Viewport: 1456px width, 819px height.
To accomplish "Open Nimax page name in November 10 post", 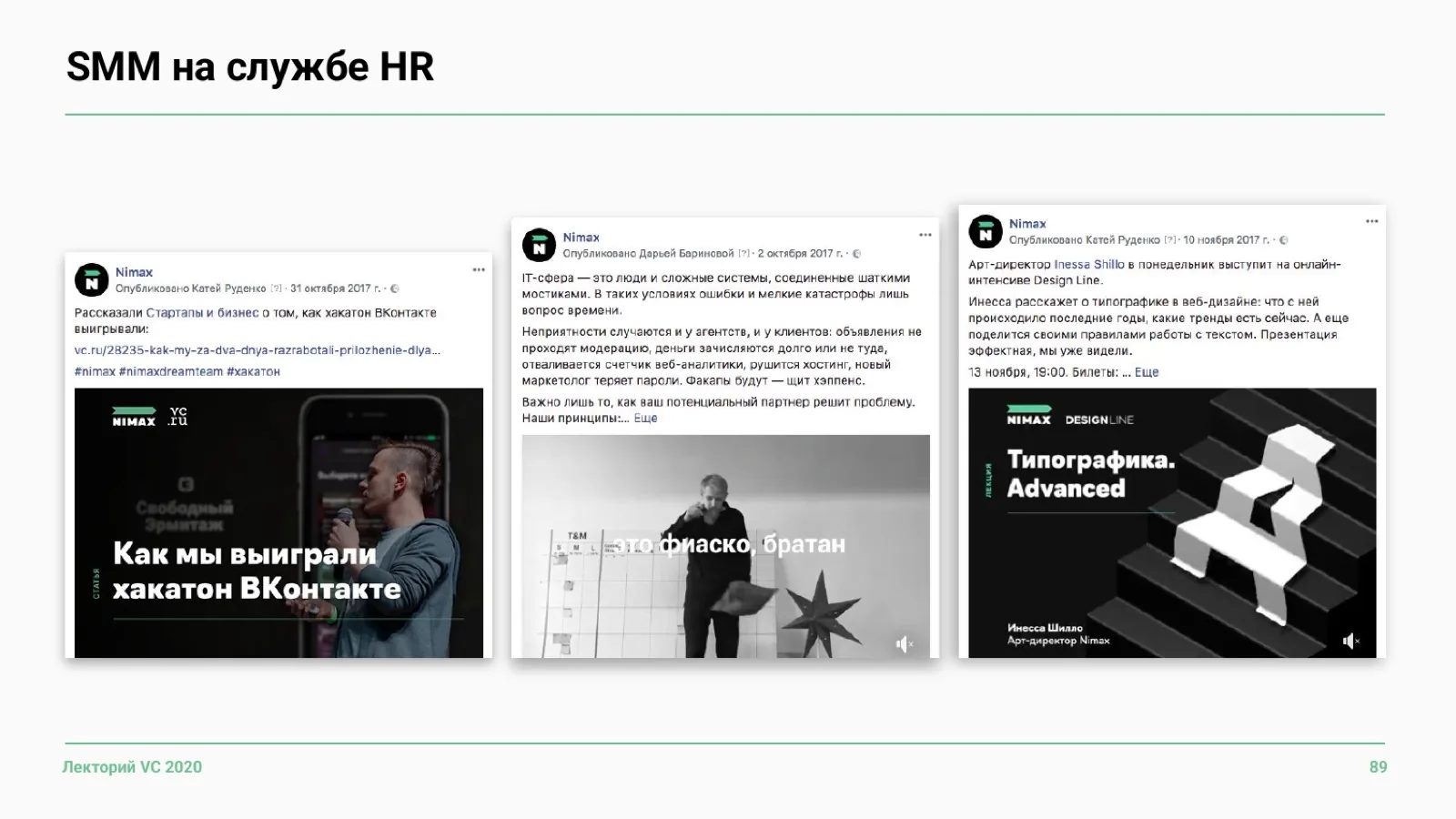I will [1027, 224].
